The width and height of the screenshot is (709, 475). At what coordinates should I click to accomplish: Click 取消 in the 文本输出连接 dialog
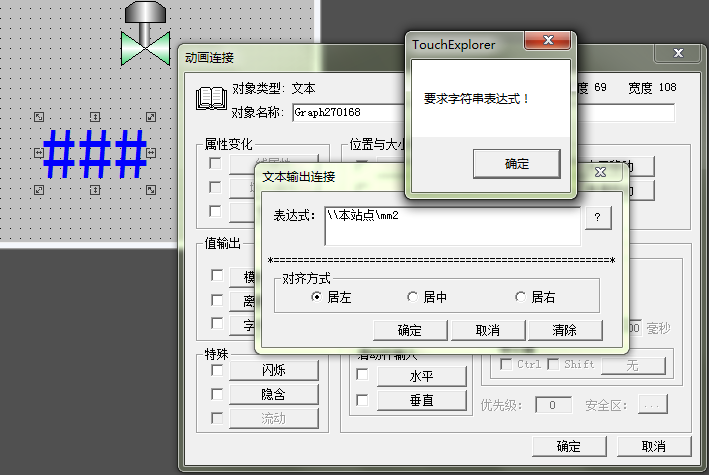point(487,330)
